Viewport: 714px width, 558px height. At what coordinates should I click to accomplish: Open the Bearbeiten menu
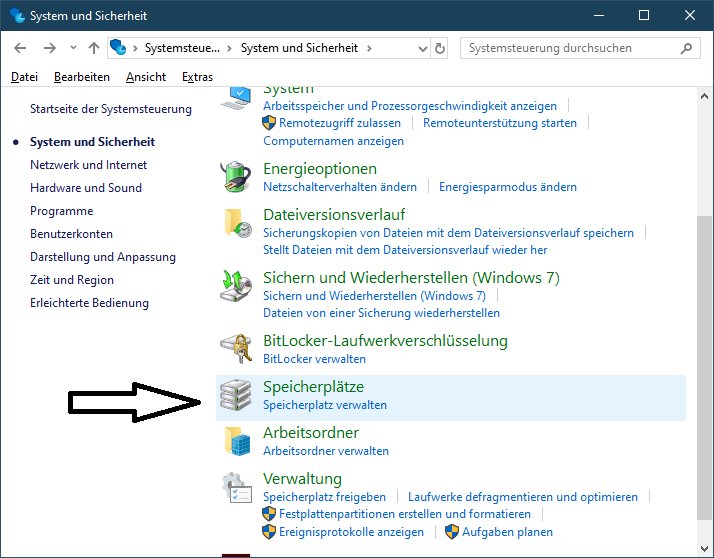coord(82,77)
